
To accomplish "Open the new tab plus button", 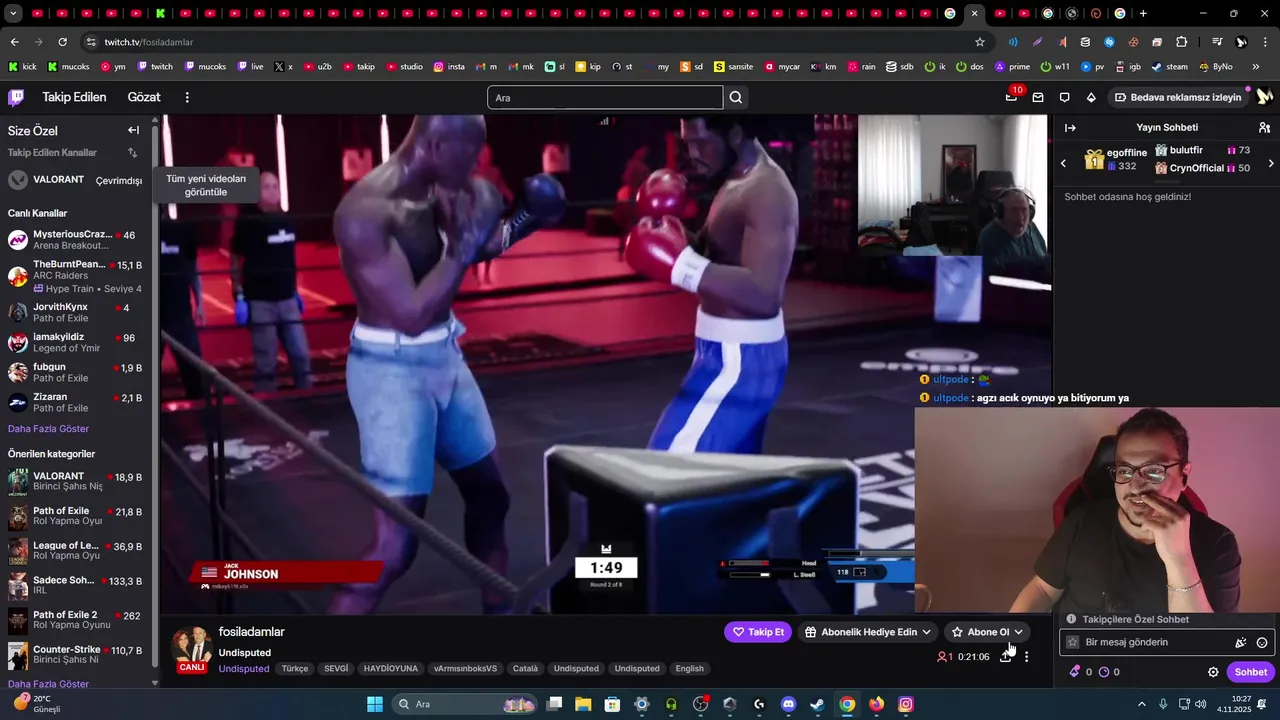I will 1143,14.
